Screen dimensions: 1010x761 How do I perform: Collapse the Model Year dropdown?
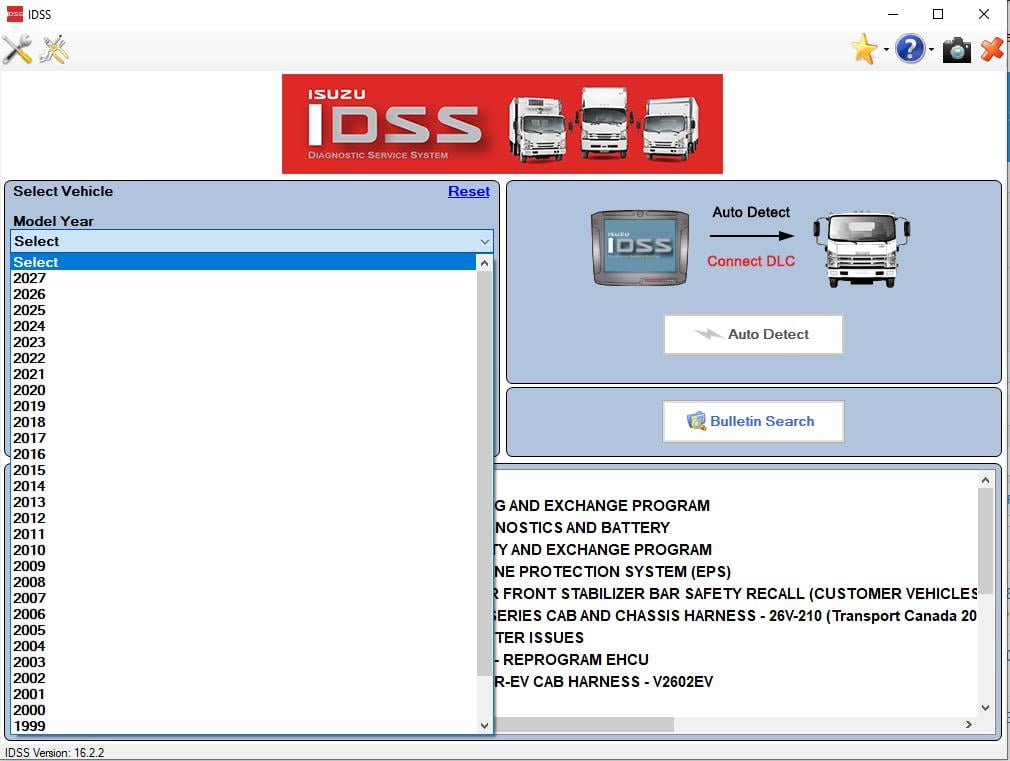tap(484, 242)
